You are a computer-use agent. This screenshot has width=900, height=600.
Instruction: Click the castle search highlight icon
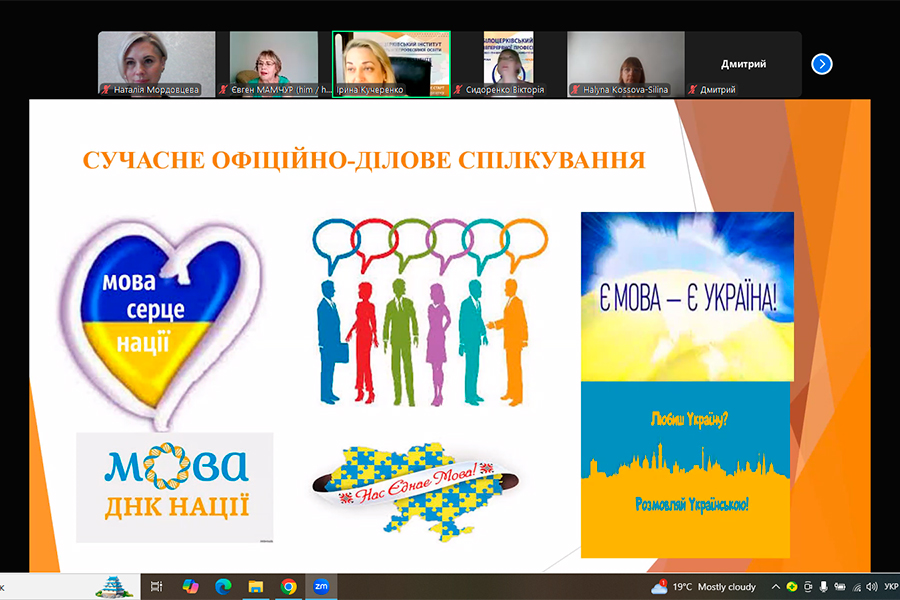(x=115, y=585)
